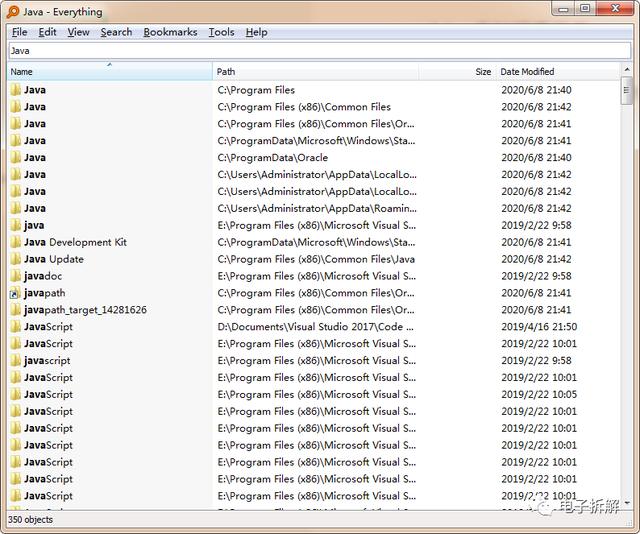Select the javapath entry name
Image resolution: width=640 pixels, height=534 pixels.
click(44, 293)
